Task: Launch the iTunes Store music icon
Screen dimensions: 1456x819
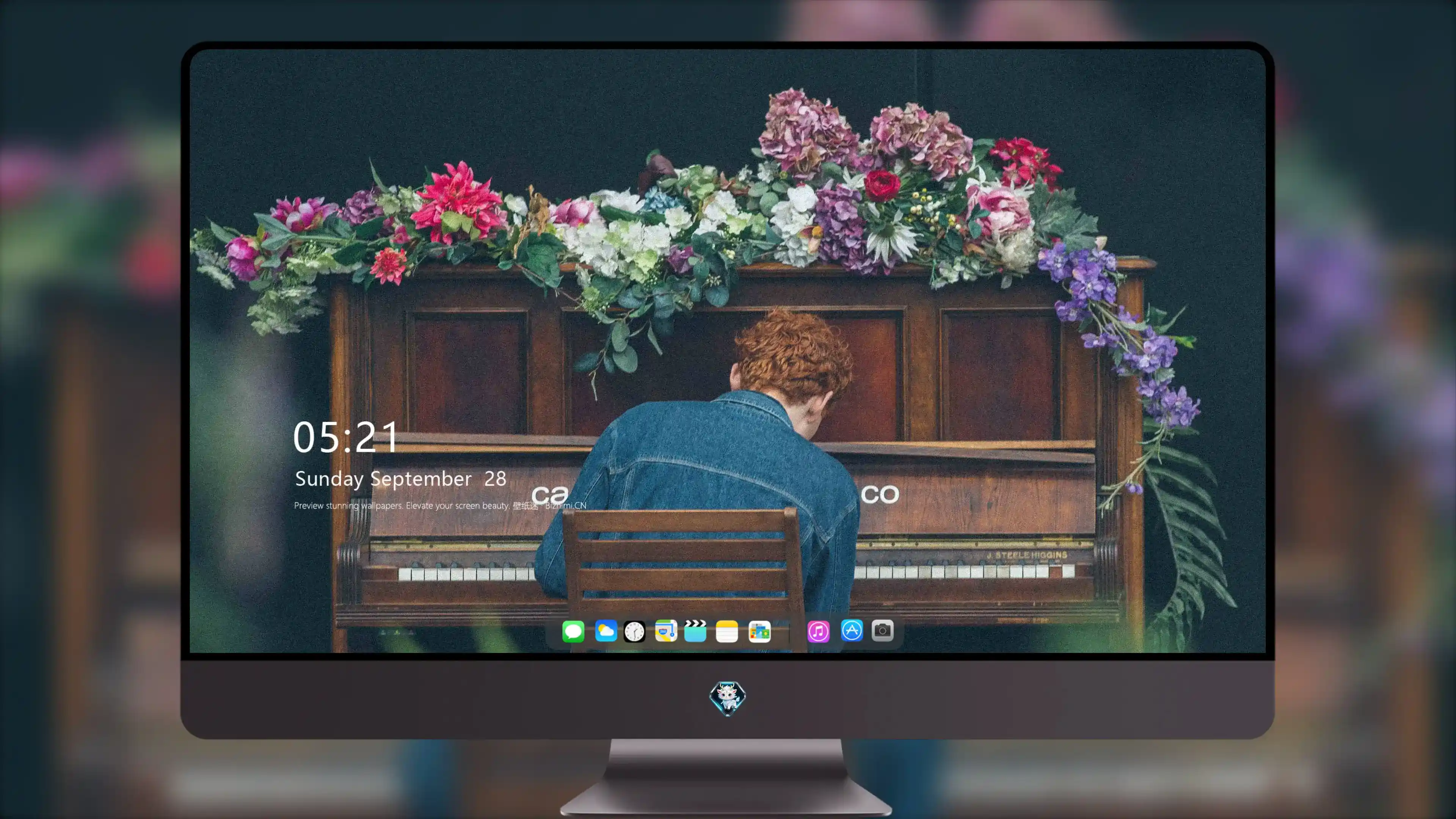Action: pos(819,631)
